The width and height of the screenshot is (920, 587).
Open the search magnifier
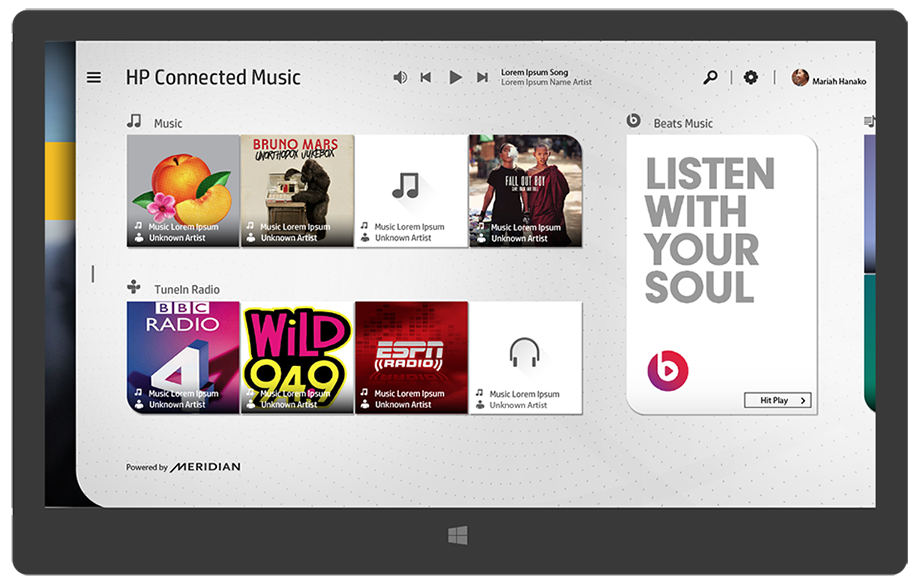coord(710,77)
